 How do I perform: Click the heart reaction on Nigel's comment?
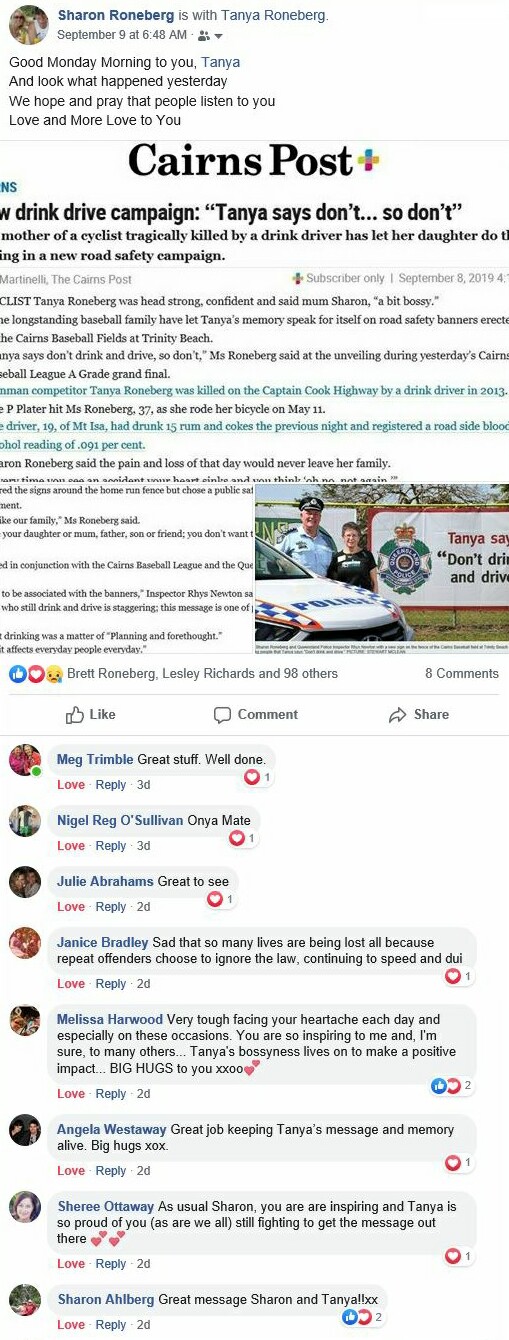click(237, 838)
